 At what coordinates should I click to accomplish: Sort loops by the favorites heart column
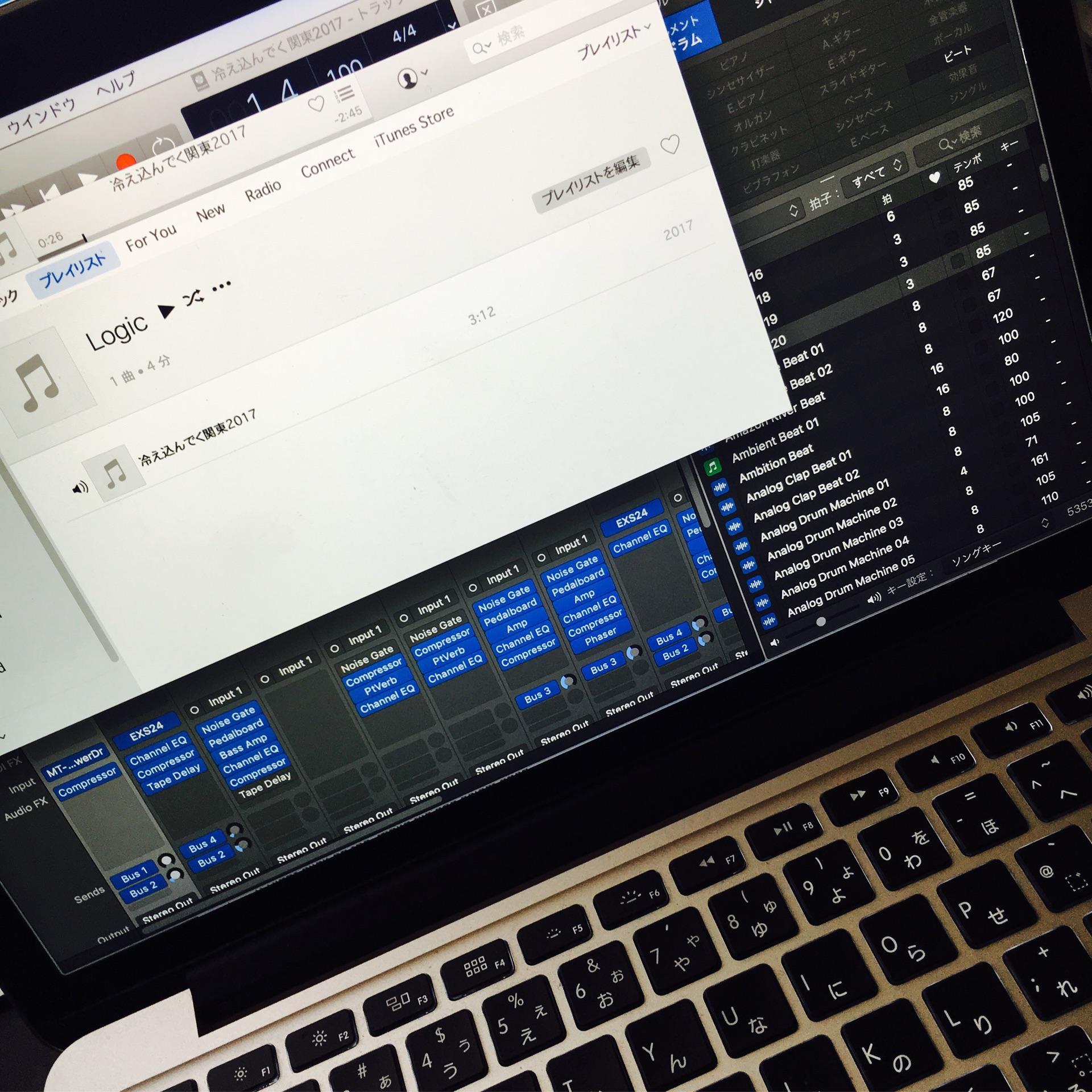point(933,178)
